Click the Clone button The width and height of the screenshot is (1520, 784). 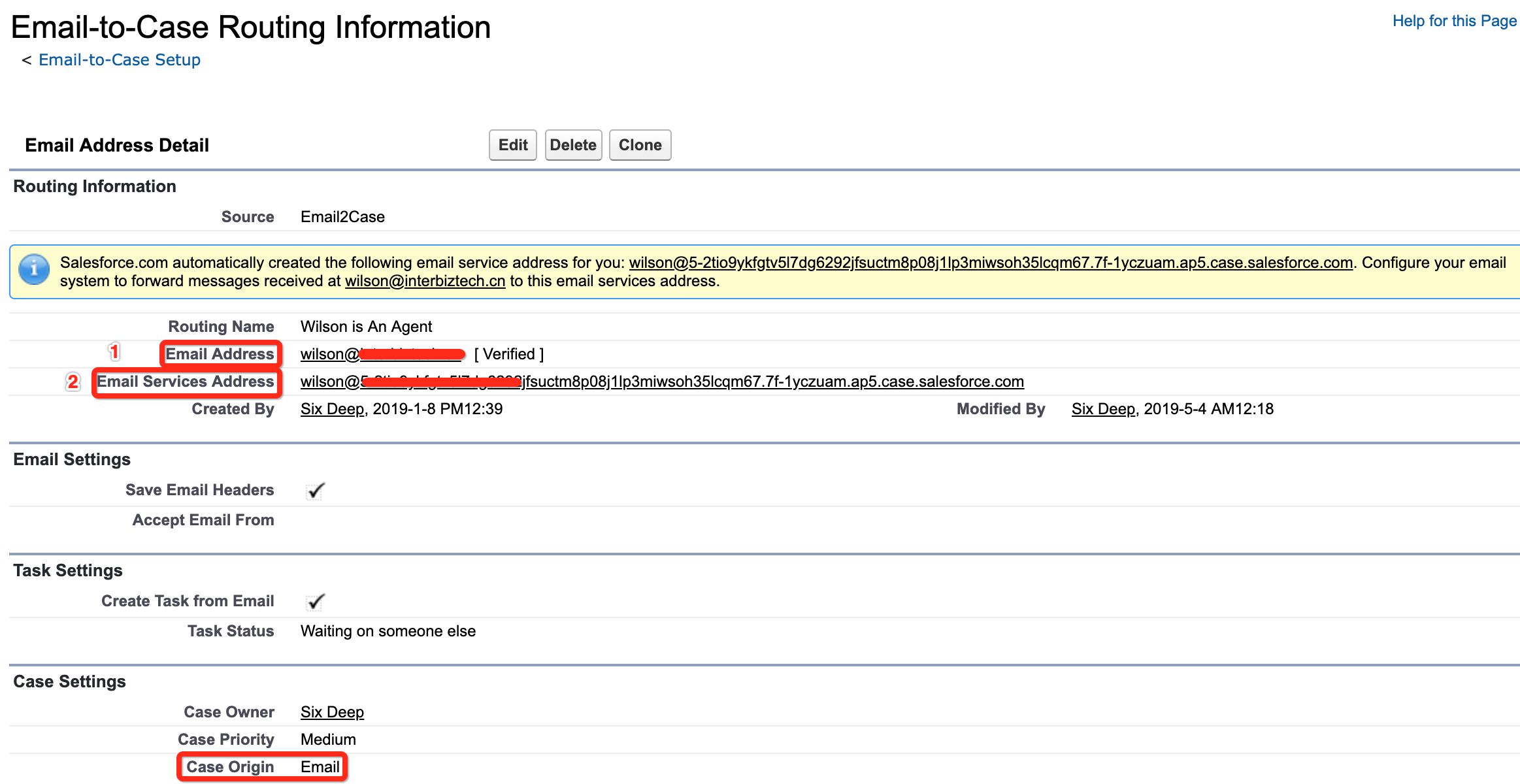(640, 144)
